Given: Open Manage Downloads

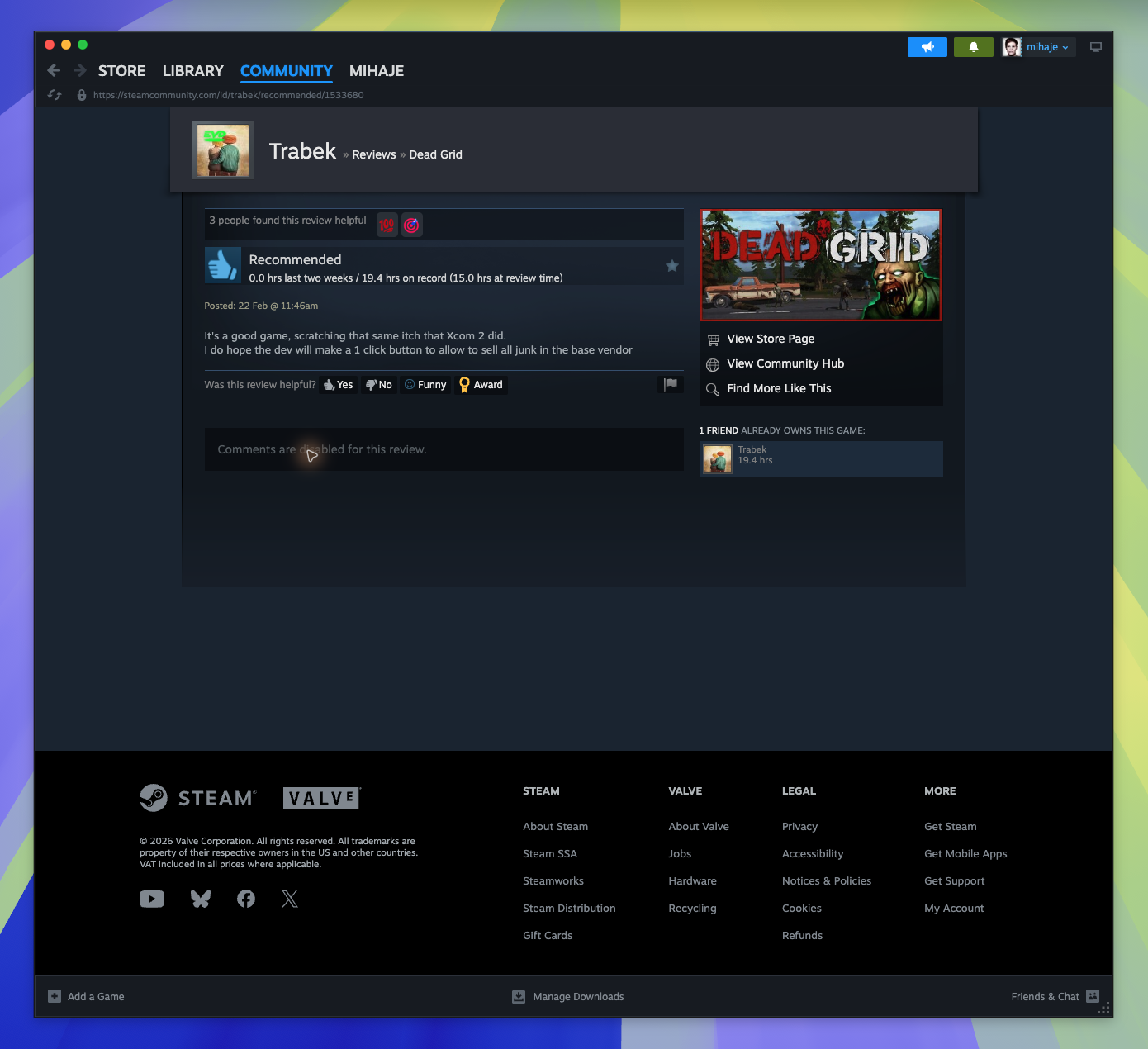Looking at the screenshot, I should [568, 996].
